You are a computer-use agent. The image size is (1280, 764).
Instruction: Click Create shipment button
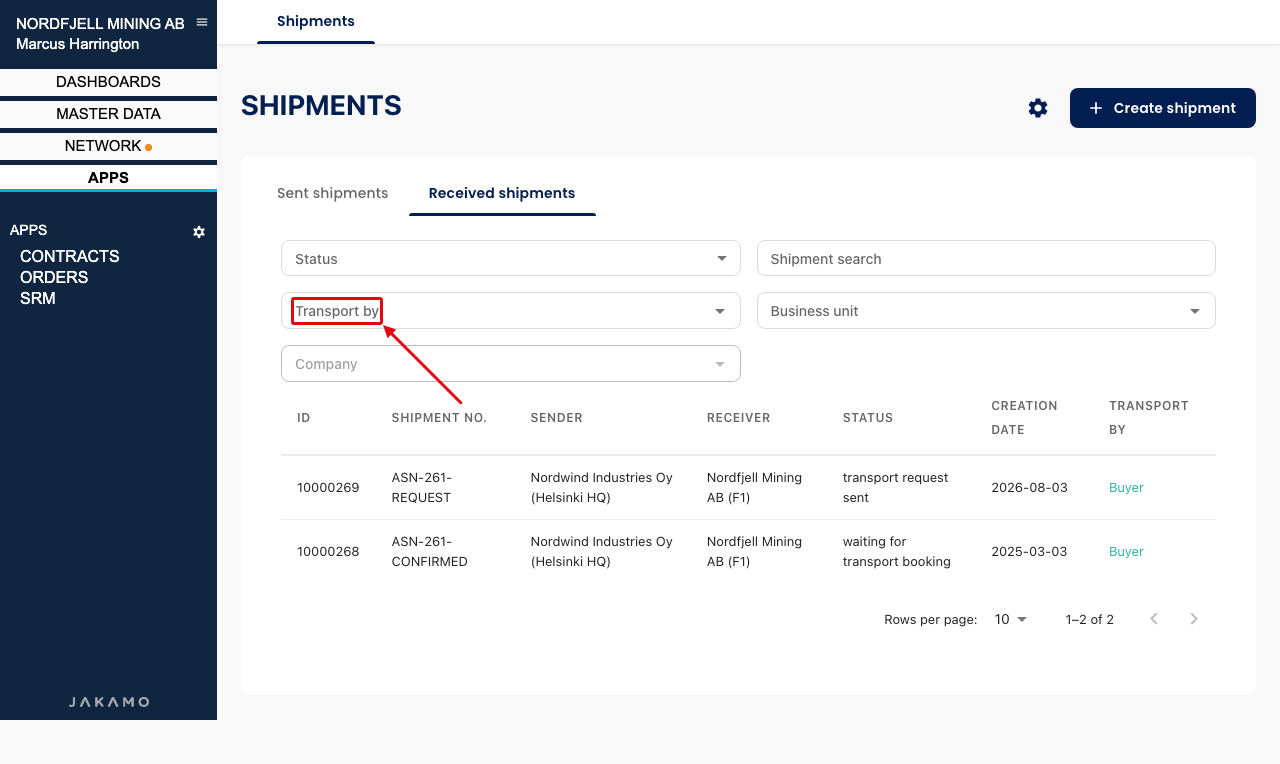pos(1163,108)
